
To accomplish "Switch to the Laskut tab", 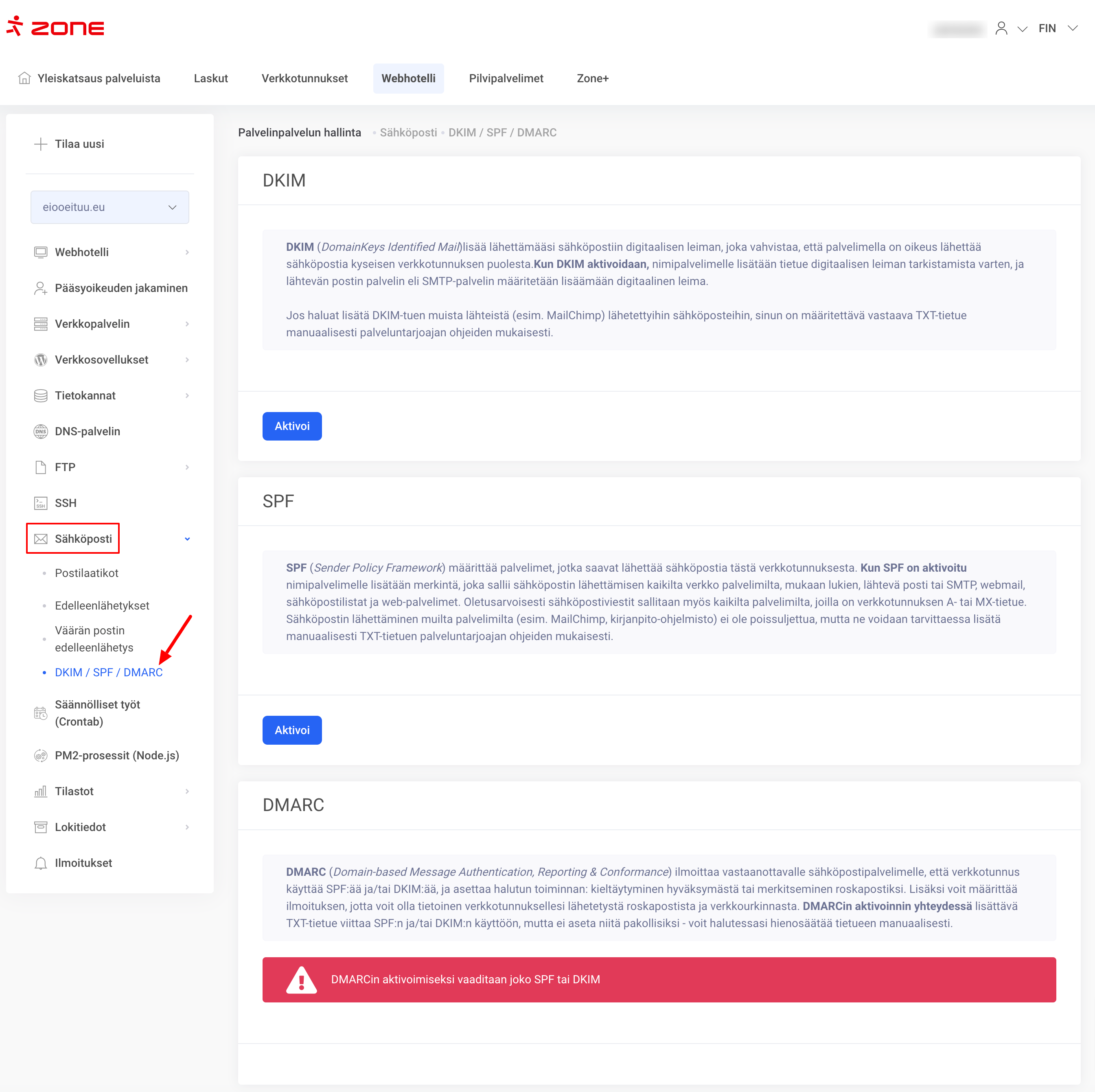I will [x=211, y=78].
